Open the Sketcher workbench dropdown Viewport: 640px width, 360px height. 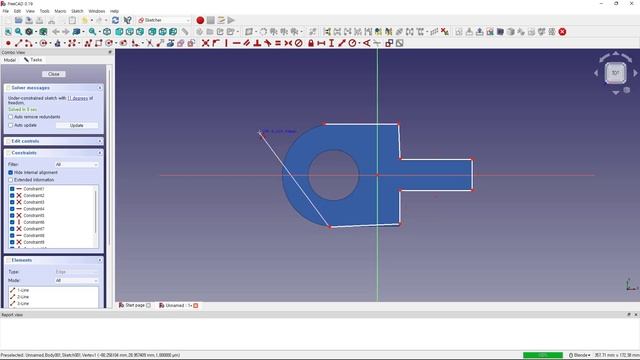coord(164,20)
